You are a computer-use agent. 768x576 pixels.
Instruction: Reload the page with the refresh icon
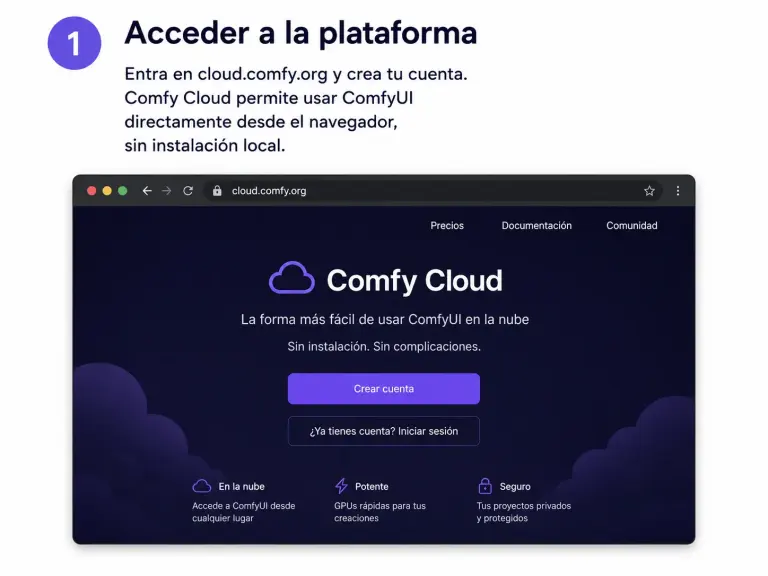[x=188, y=191]
